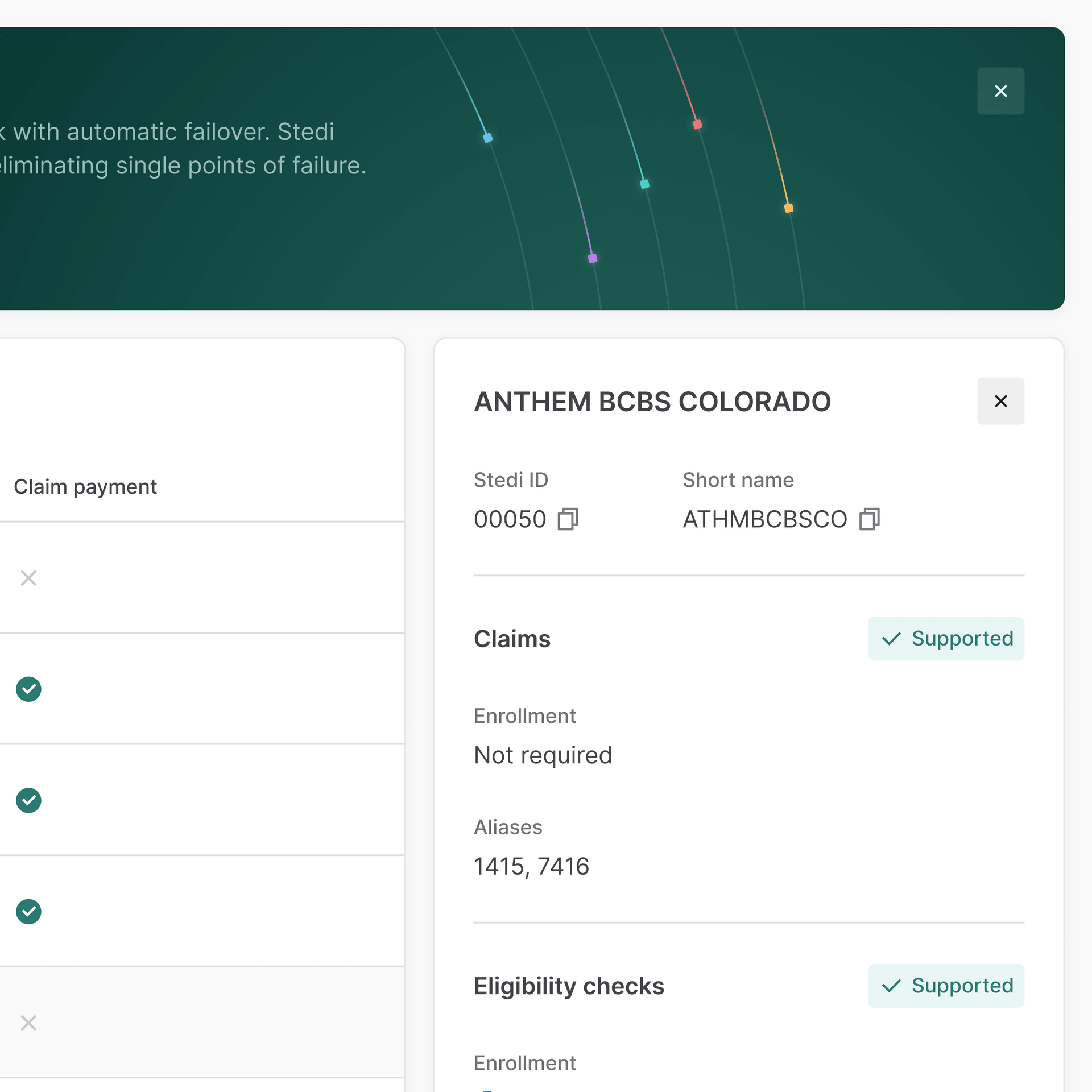Select the Claim payment column header
Screen dimensions: 1092x1092
point(86,486)
